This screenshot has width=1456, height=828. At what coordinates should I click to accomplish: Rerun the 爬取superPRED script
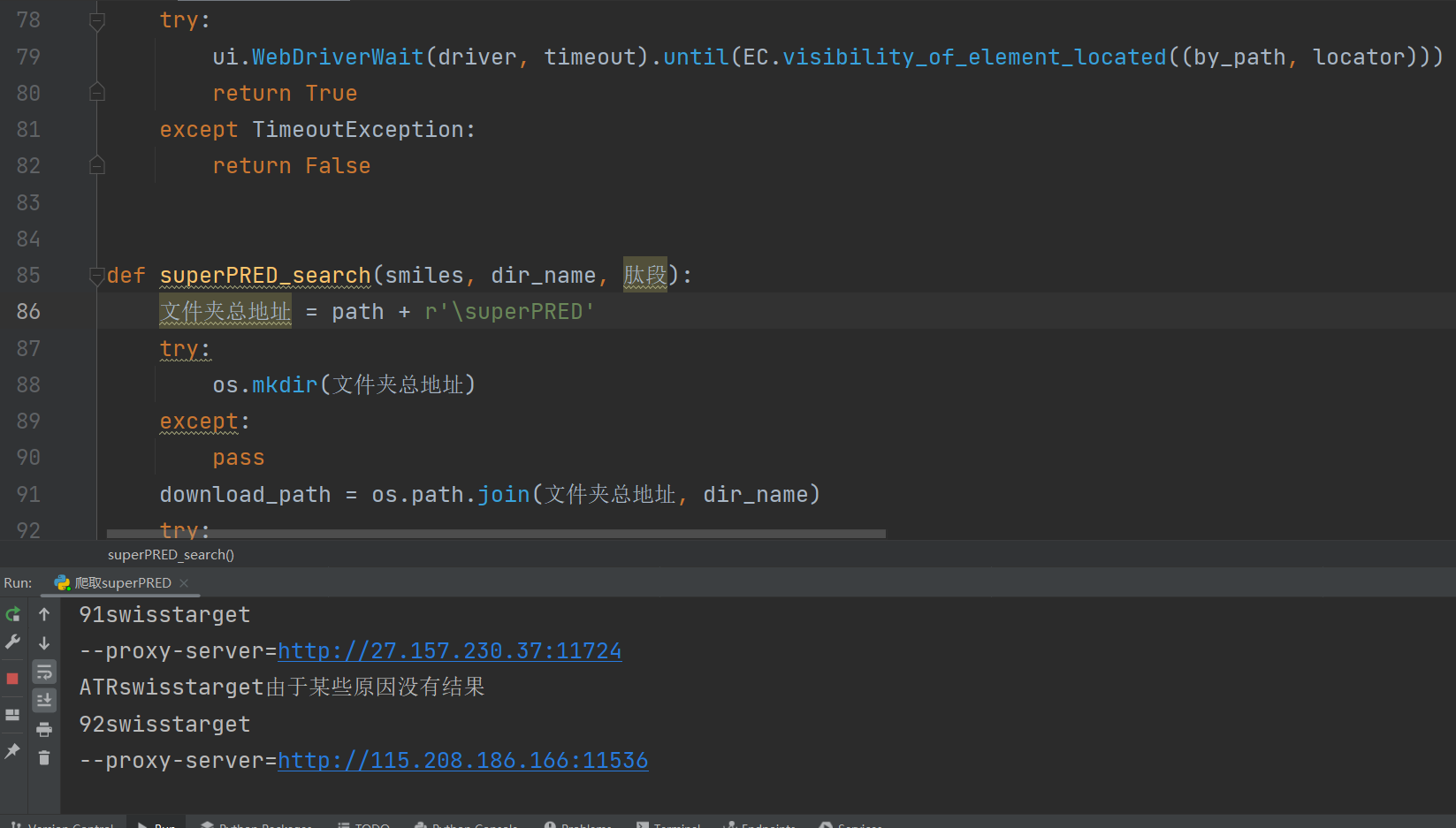[12, 614]
